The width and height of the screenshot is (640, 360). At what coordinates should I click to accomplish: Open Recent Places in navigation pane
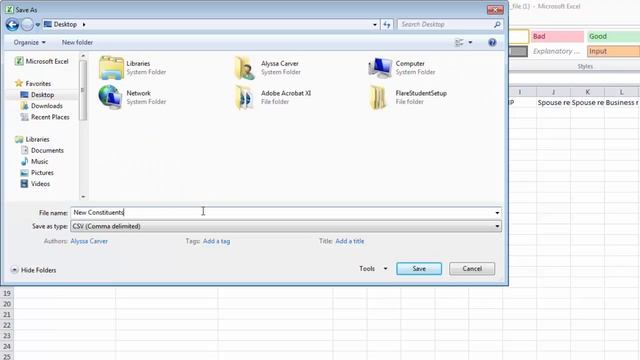[x=45, y=117]
